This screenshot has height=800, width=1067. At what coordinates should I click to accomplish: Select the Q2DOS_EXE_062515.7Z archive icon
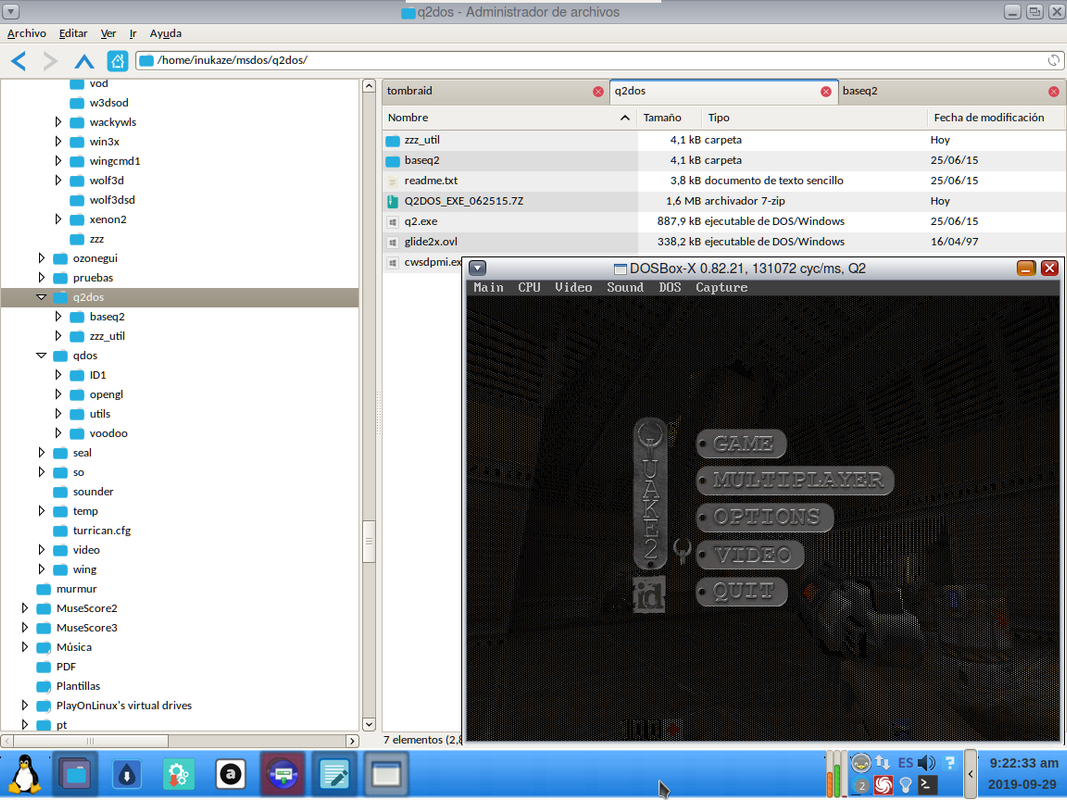pyautogui.click(x=393, y=201)
